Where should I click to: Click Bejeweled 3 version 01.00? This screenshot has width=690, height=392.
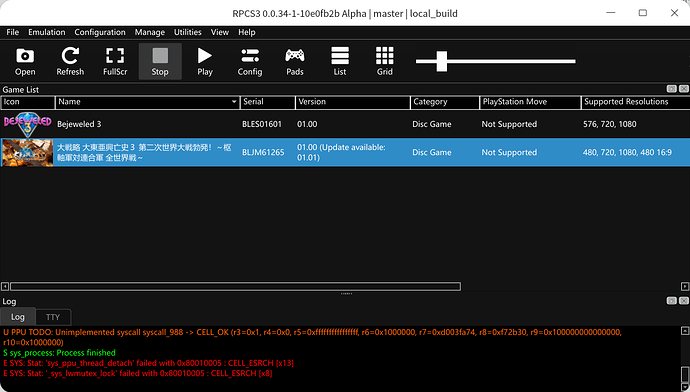point(307,124)
